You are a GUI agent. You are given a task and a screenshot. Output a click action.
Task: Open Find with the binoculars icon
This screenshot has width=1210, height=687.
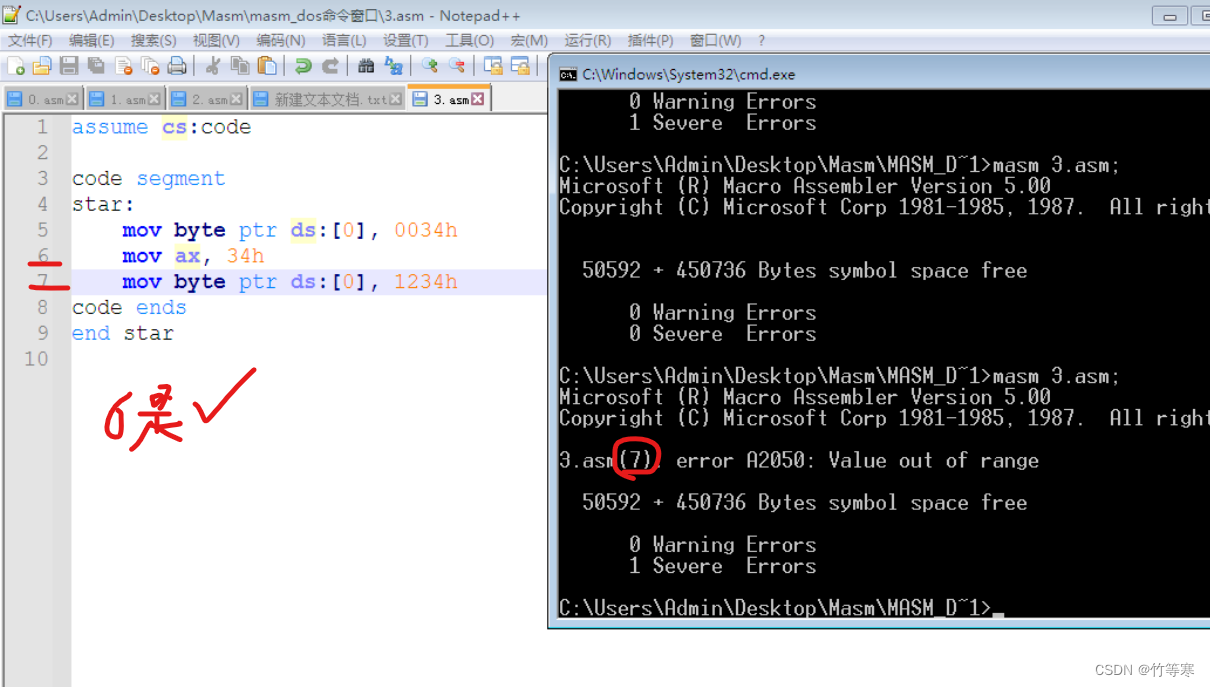(366, 66)
